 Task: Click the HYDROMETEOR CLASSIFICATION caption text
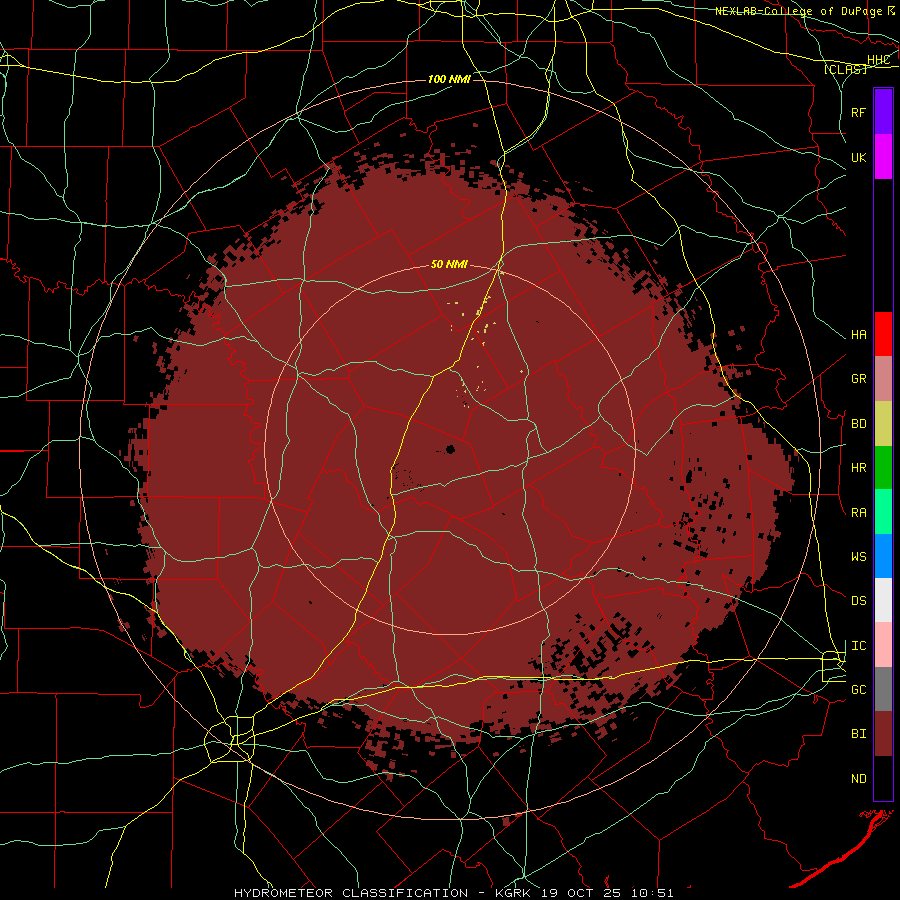[x=351, y=893]
